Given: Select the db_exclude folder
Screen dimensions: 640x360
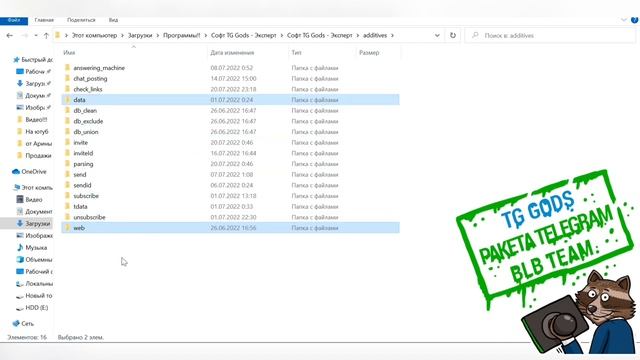Looking at the screenshot, I should point(88,121).
